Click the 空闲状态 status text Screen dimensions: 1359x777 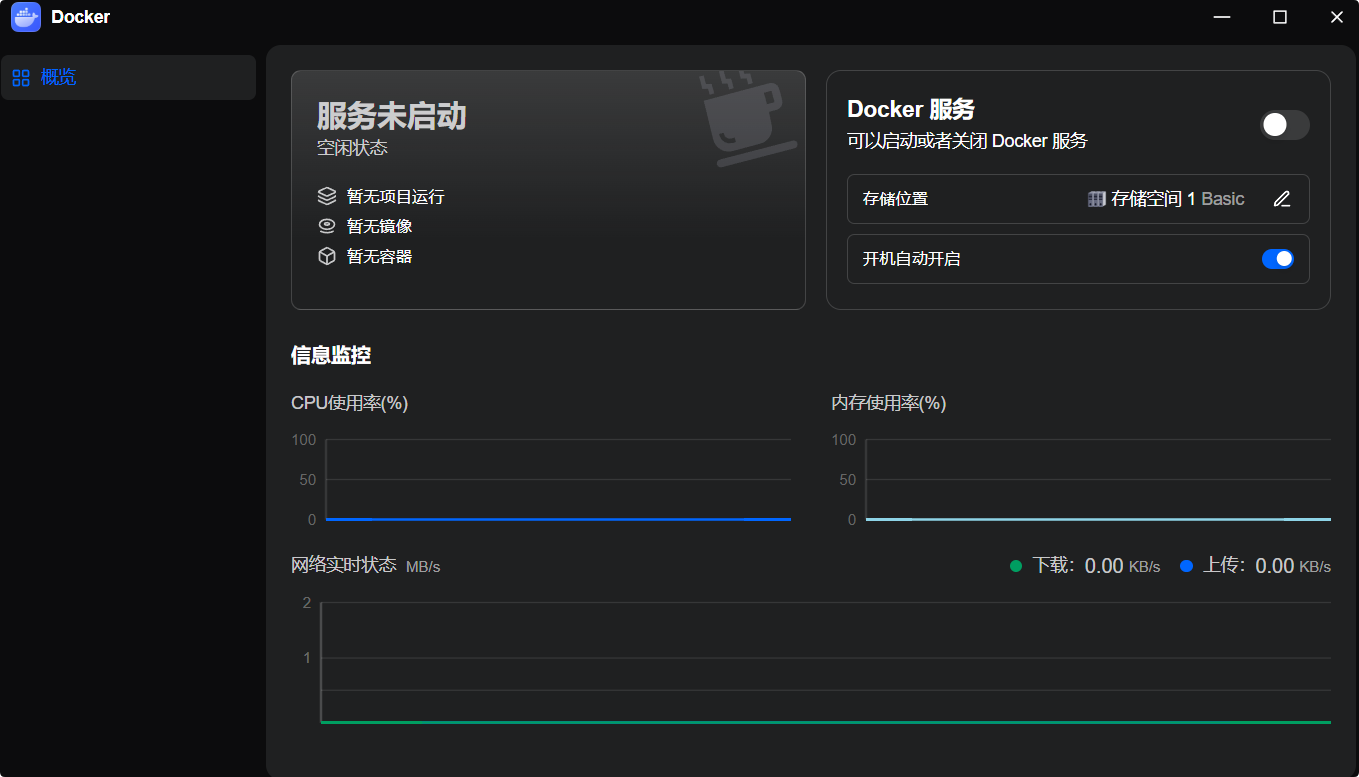352,148
